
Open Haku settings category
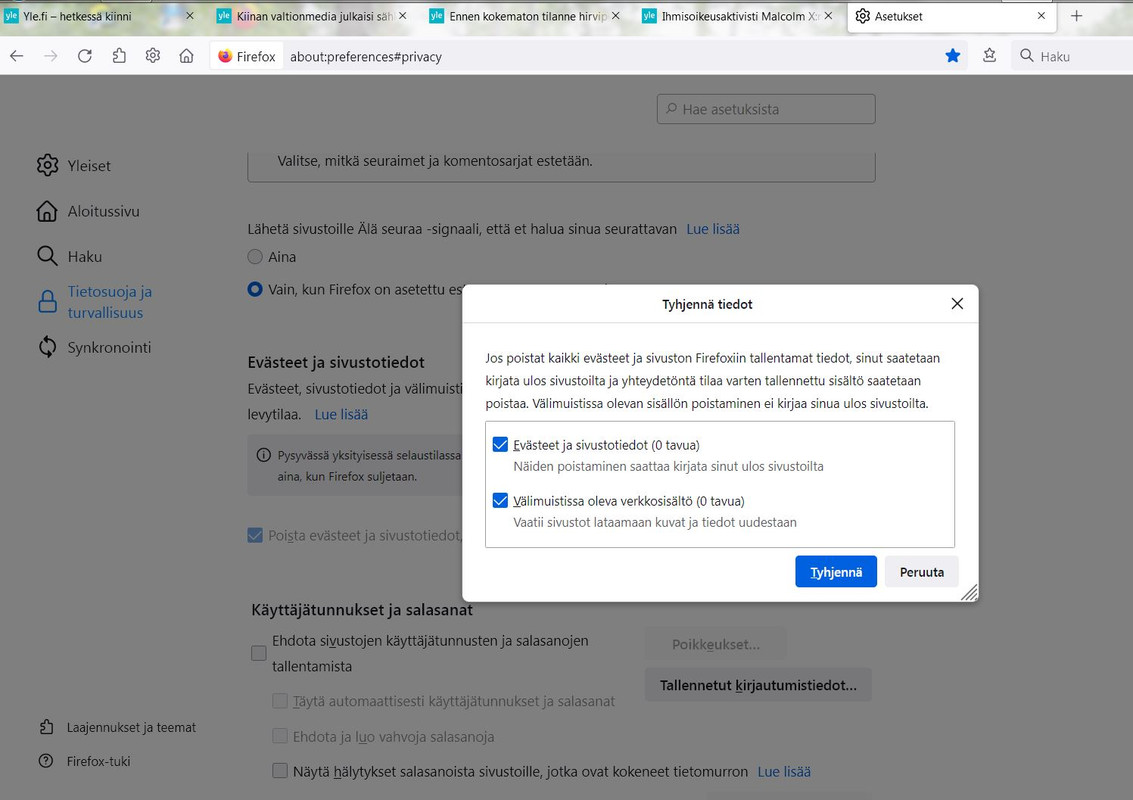pyautogui.click(x=85, y=257)
